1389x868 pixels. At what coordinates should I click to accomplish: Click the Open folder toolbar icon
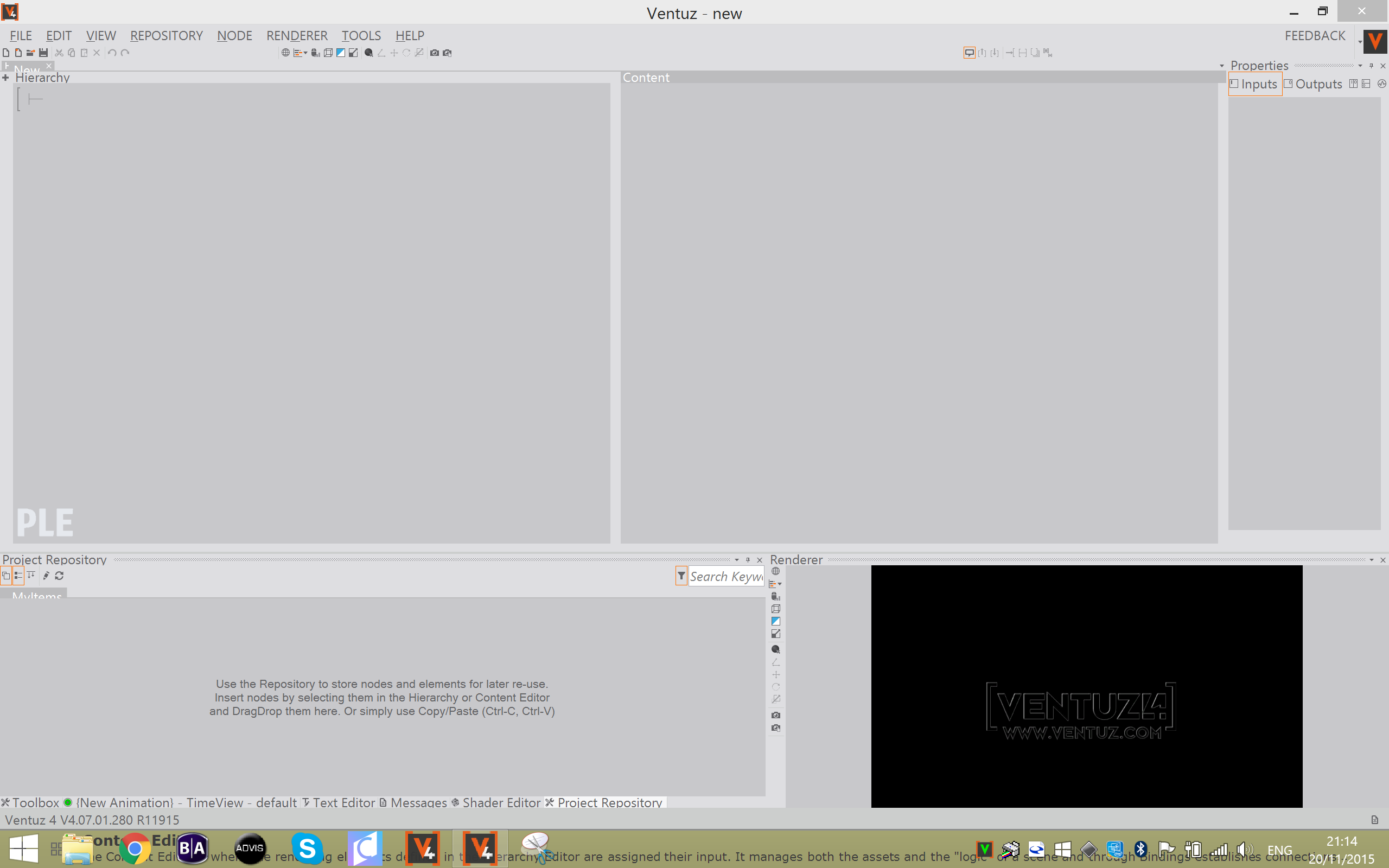tap(30, 53)
